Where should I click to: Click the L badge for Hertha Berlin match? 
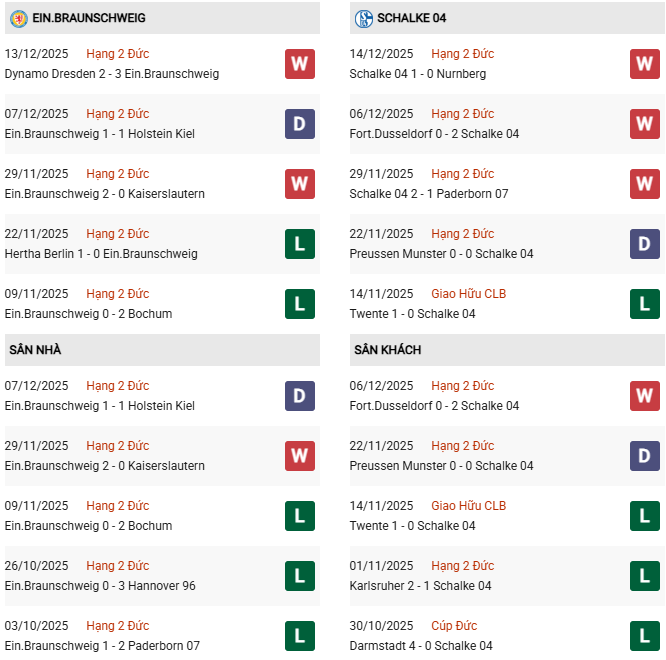300,244
